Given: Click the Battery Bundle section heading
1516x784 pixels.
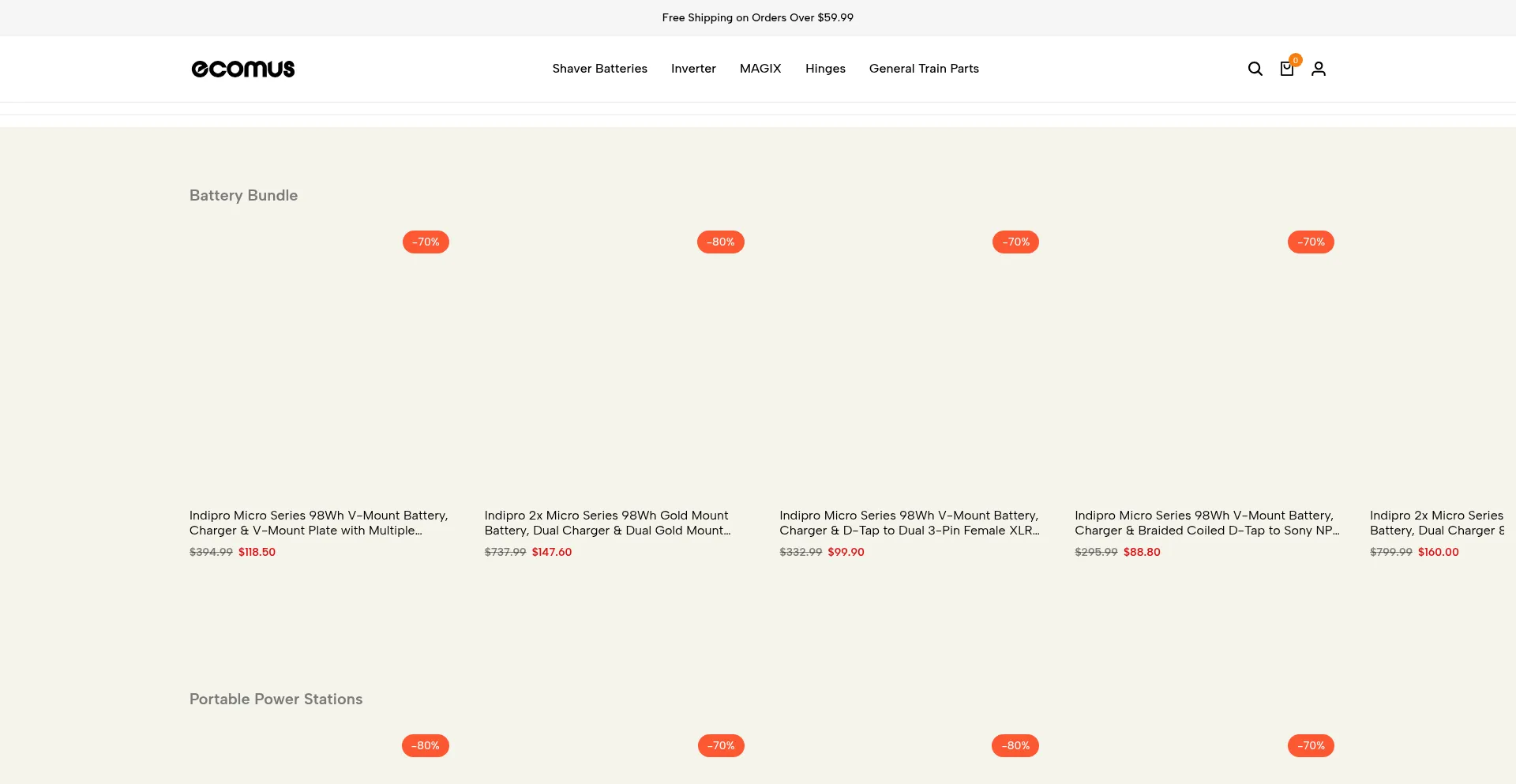Looking at the screenshot, I should click(243, 195).
